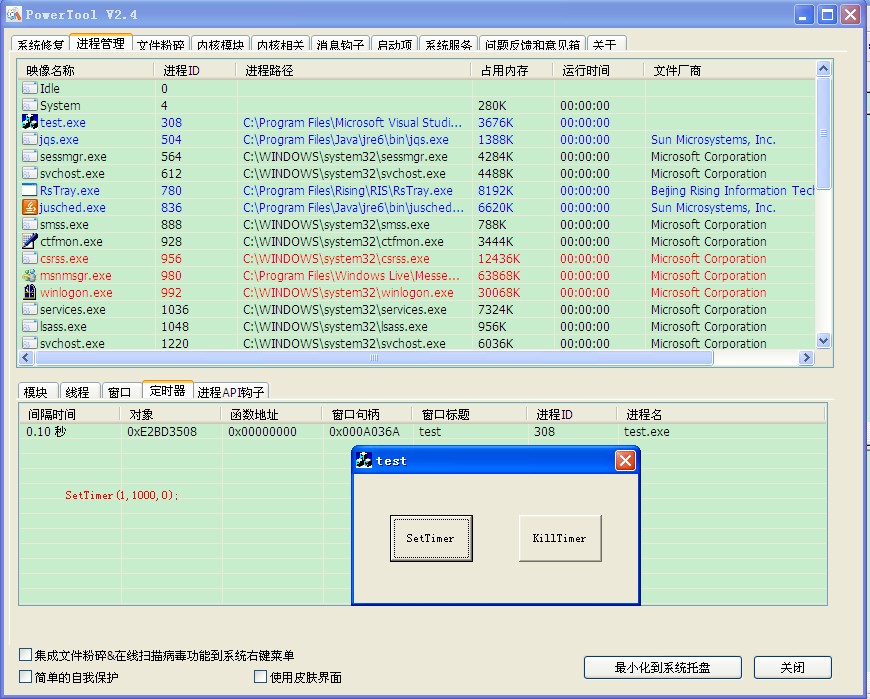This screenshot has width=870, height=699.
Task: Click path C:\WINDOWS\system32\lsass.exe
Action: pos(335,326)
